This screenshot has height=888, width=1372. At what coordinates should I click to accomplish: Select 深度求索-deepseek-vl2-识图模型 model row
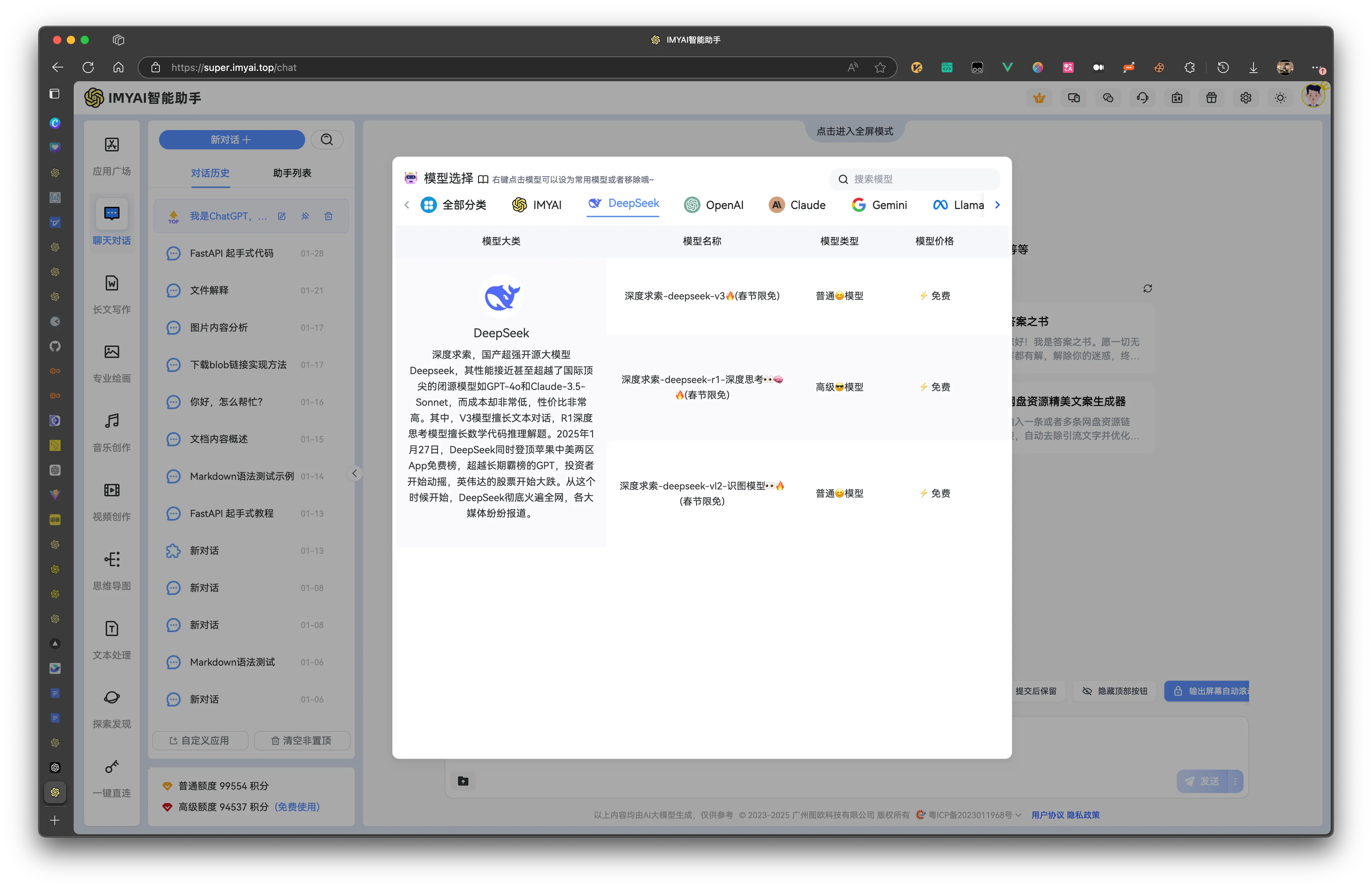click(808, 493)
